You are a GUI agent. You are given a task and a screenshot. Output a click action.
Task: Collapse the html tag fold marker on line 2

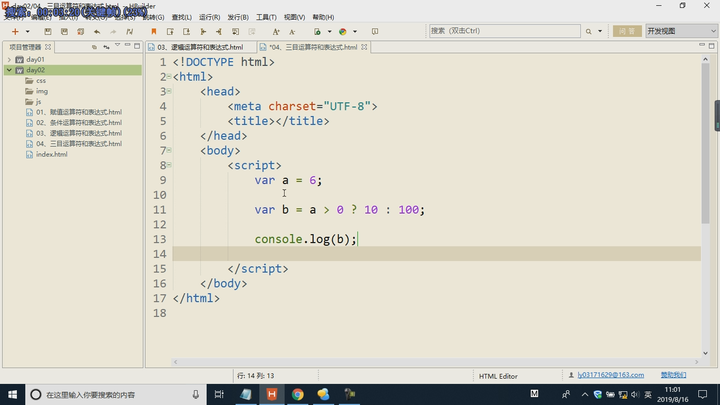pyautogui.click(x=169, y=77)
